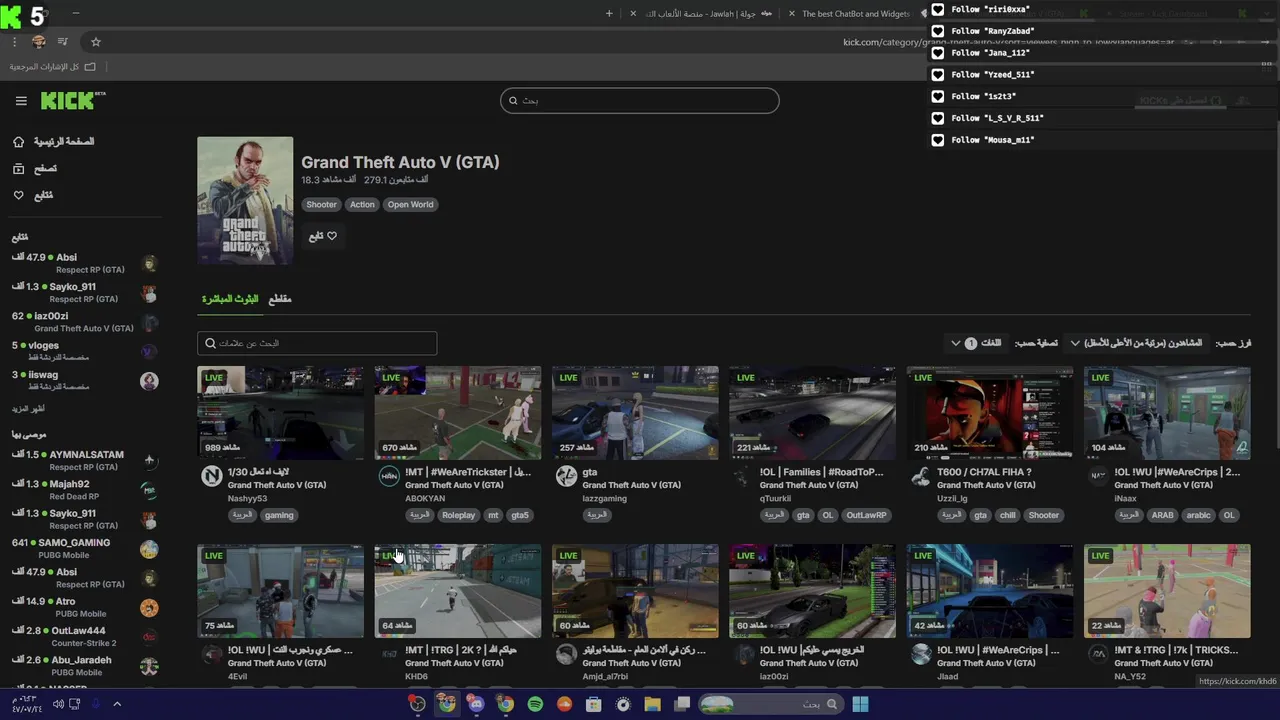Select the Shooter category tag
The height and width of the screenshot is (720, 1280).
click(x=321, y=205)
